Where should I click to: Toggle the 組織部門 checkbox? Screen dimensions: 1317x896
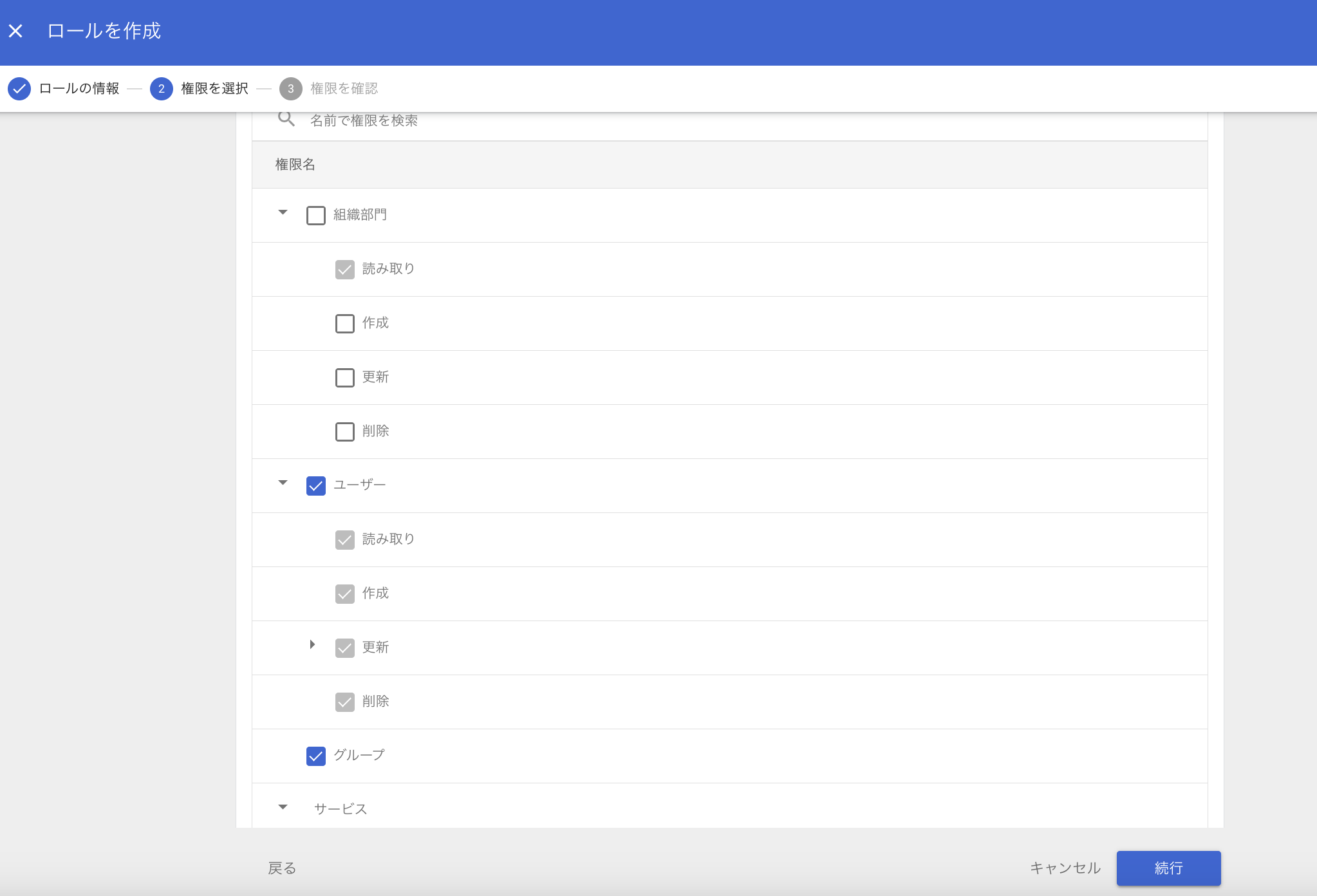coord(315,215)
